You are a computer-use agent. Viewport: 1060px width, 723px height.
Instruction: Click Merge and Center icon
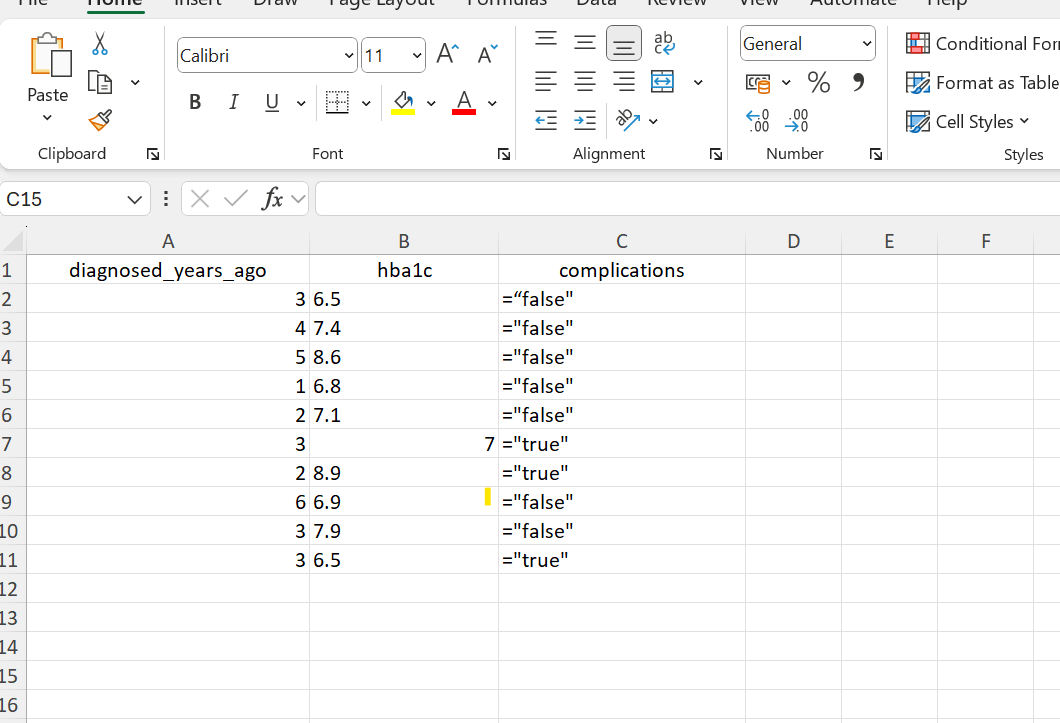(662, 82)
